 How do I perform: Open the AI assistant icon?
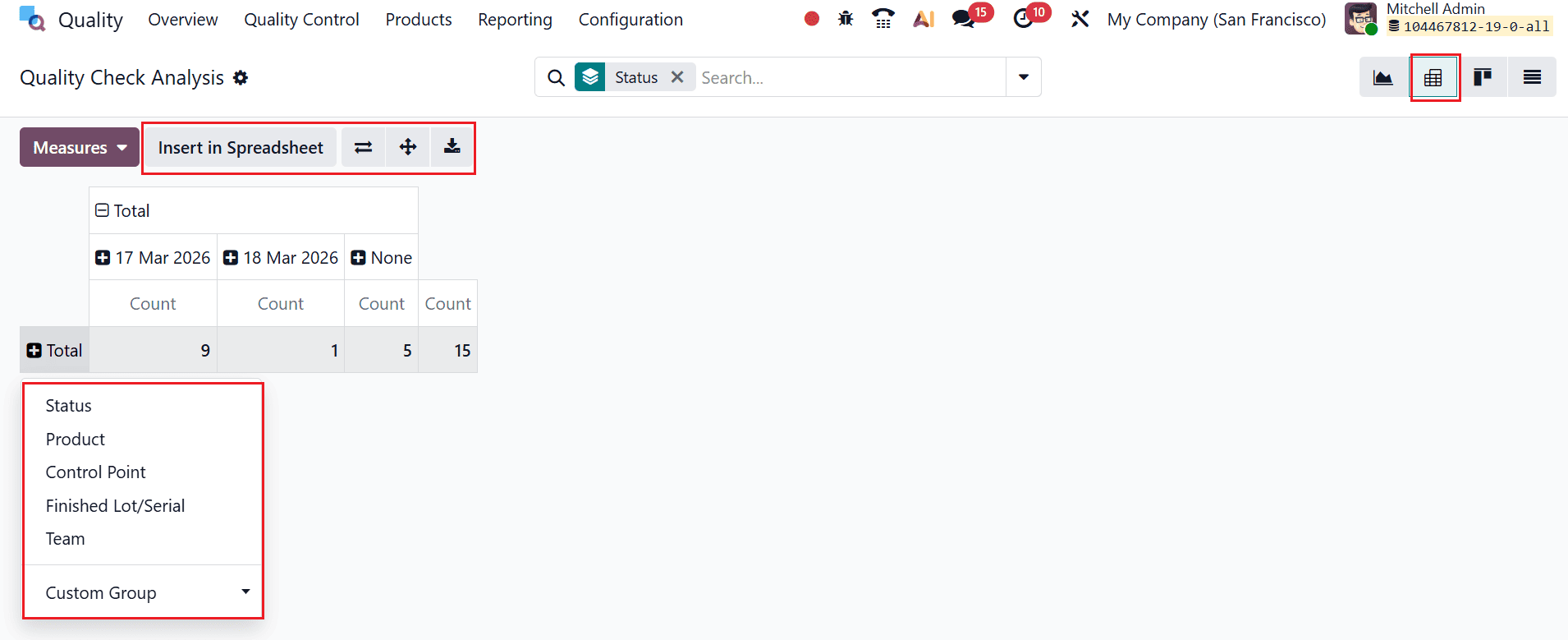(924, 19)
